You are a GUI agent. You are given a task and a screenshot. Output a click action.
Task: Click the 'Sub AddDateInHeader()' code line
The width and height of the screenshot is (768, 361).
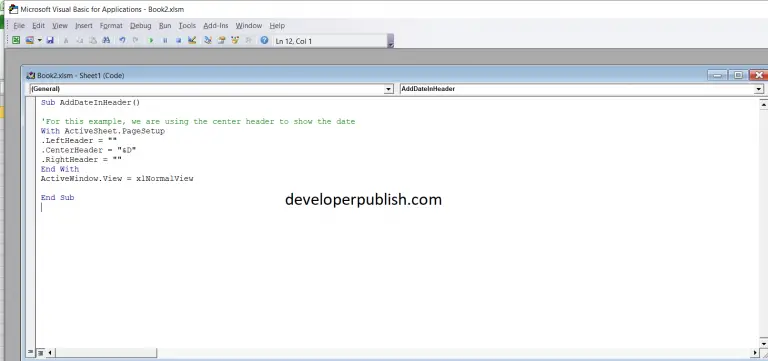(x=91, y=102)
